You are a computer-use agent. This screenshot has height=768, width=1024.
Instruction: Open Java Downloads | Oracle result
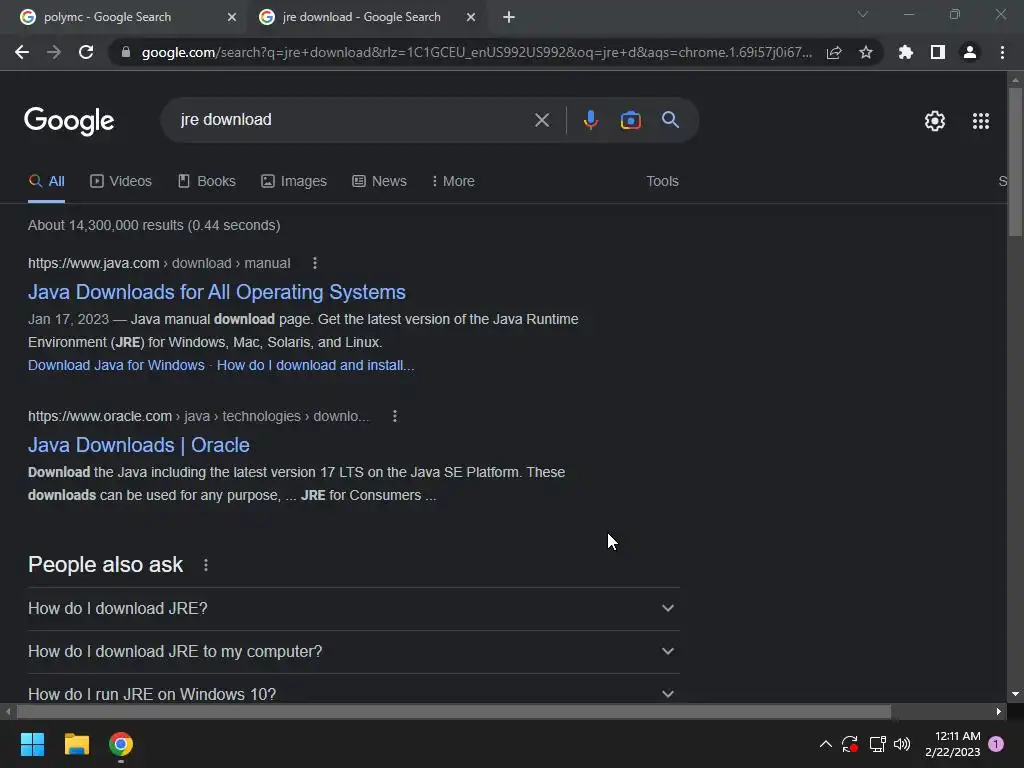pos(138,445)
